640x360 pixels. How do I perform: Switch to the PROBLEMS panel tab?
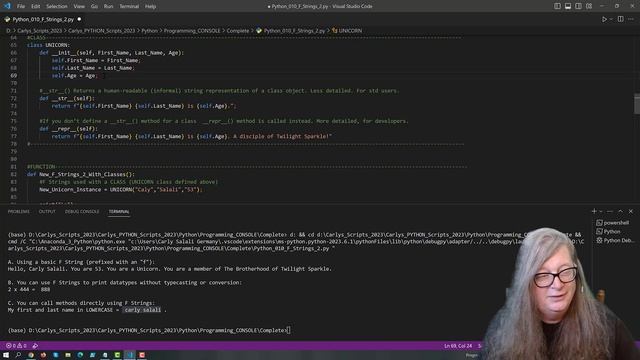point(19,211)
